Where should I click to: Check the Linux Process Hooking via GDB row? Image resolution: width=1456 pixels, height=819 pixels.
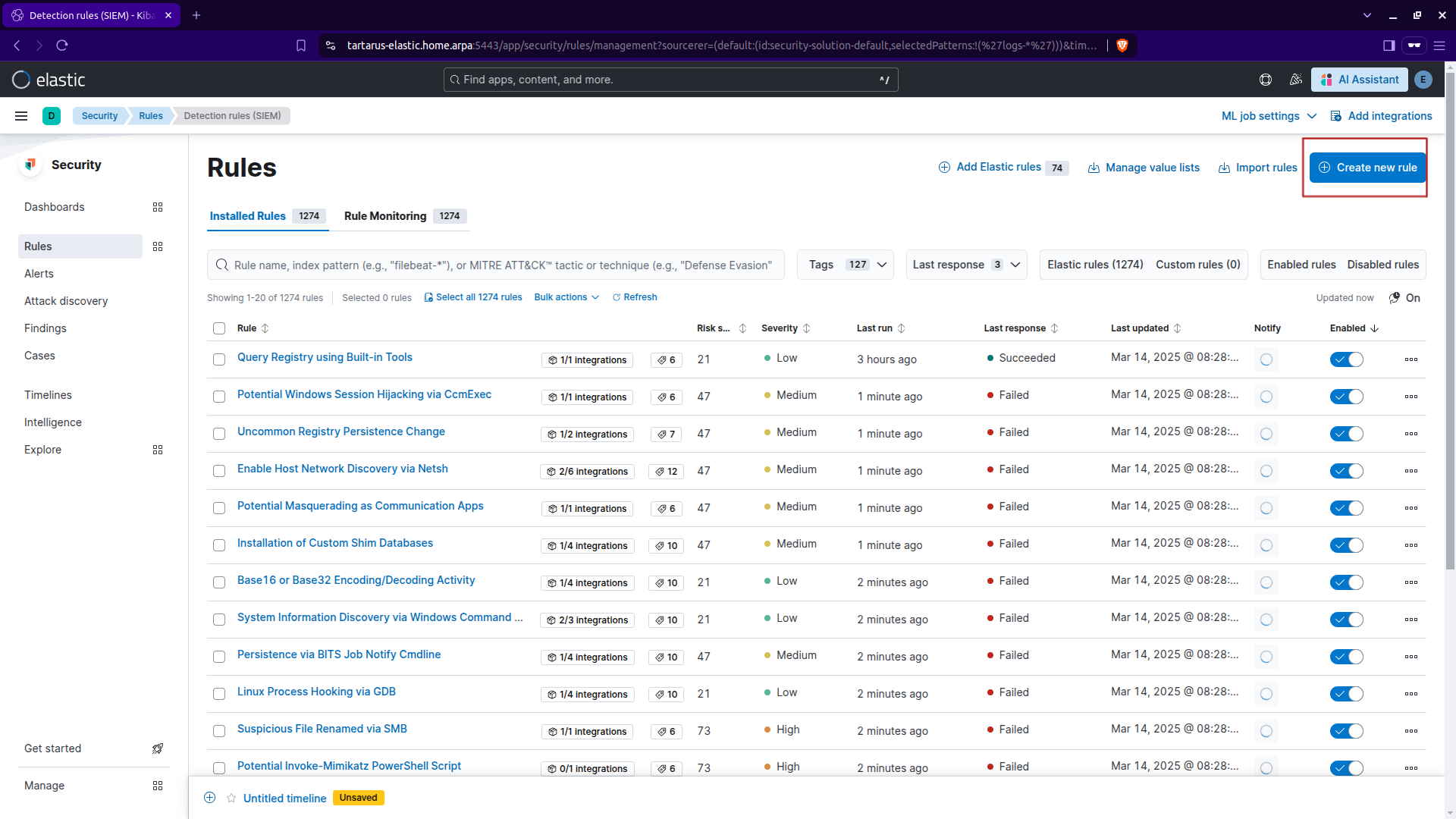(219, 694)
